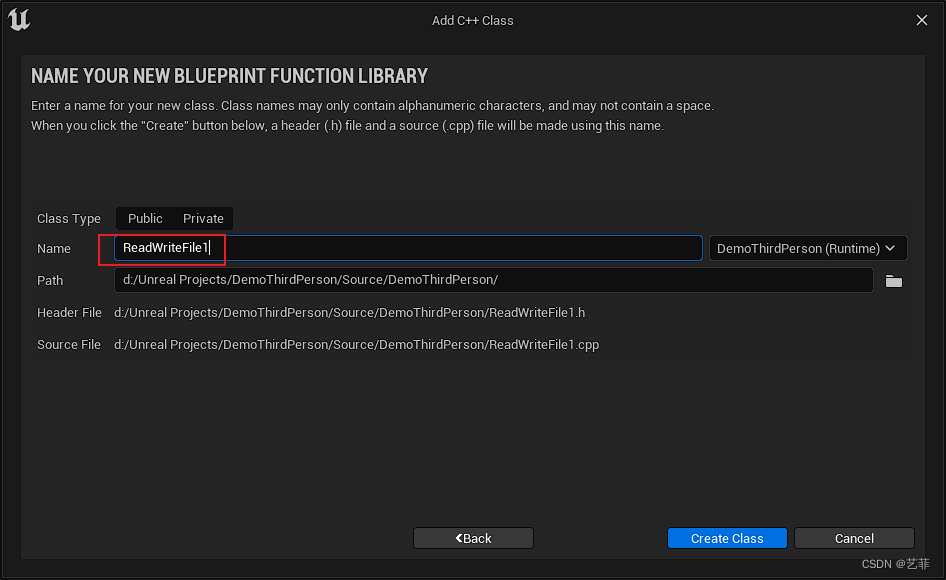Click the Class Type label

tap(69, 218)
